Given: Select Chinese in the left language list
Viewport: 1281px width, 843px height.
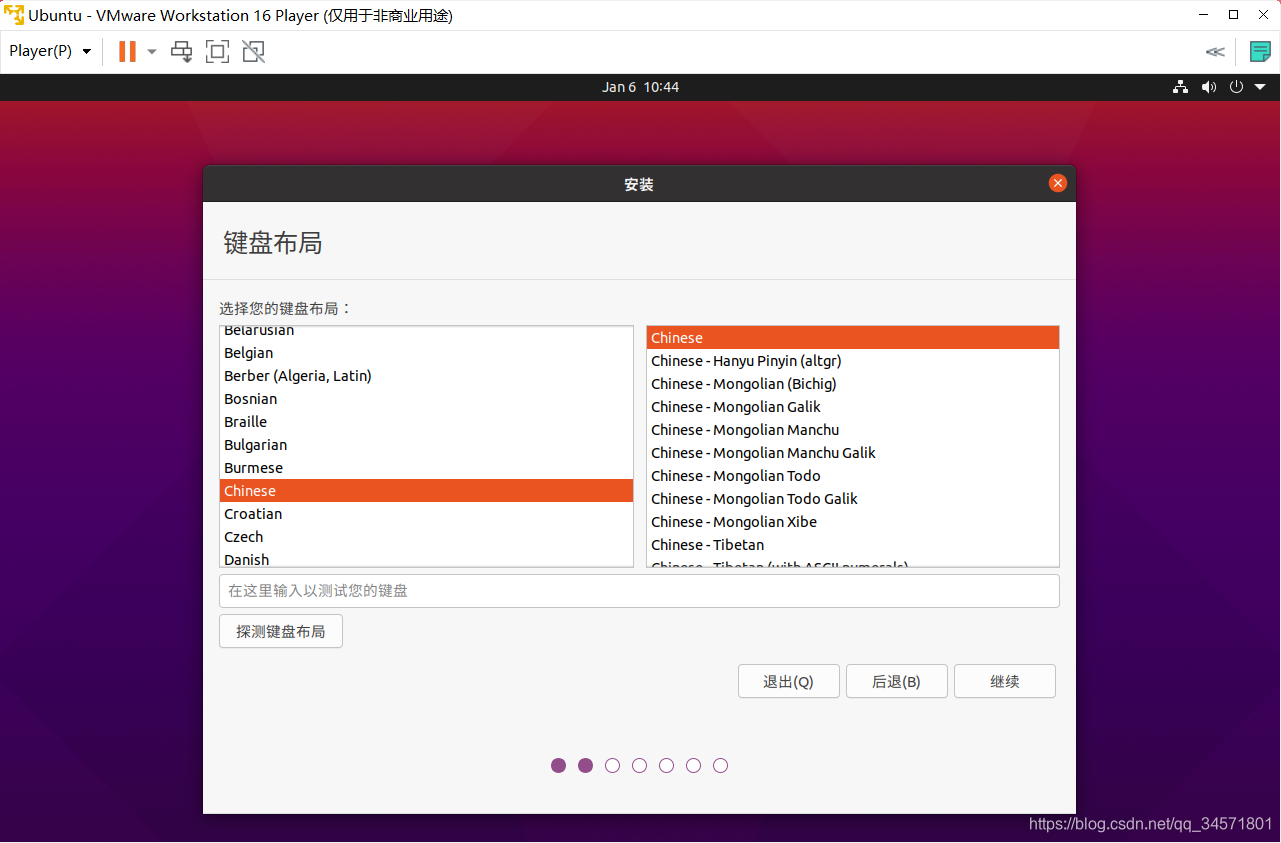Looking at the screenshot, I should click(x=426, y=491).
